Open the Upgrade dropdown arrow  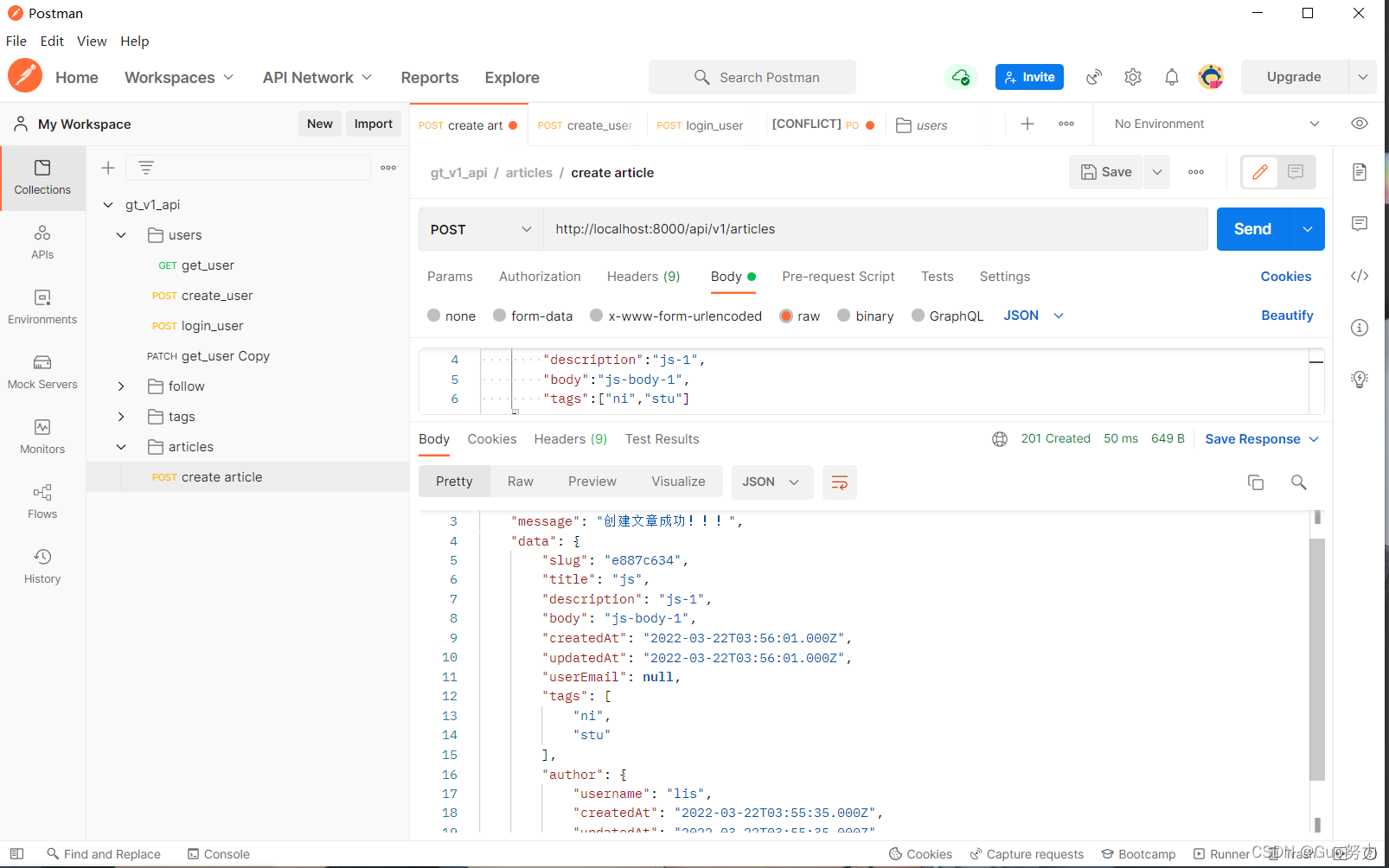[1362, 77]
